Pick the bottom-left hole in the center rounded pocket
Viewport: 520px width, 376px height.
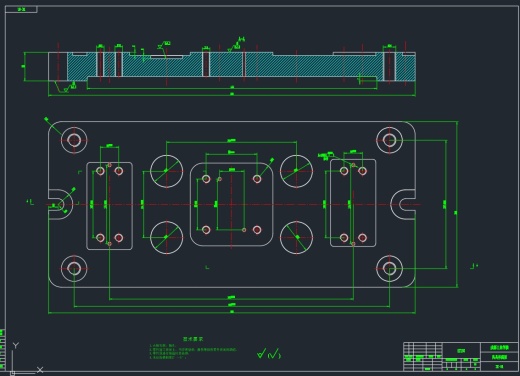[206, 230]
